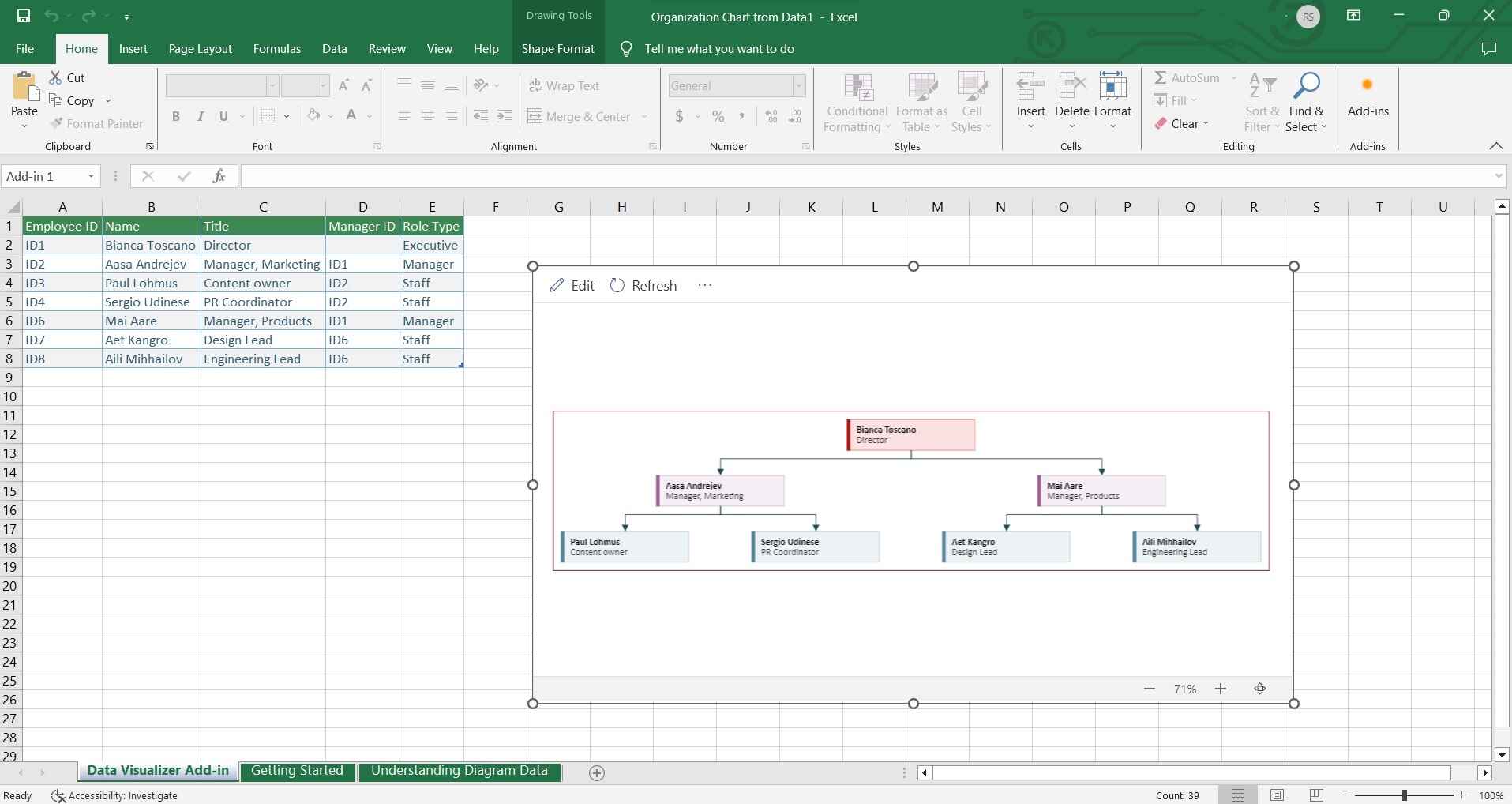This screenshot has height=804, width=1512.
Task: Toggle Bold formatting
Action: [176, 116]
